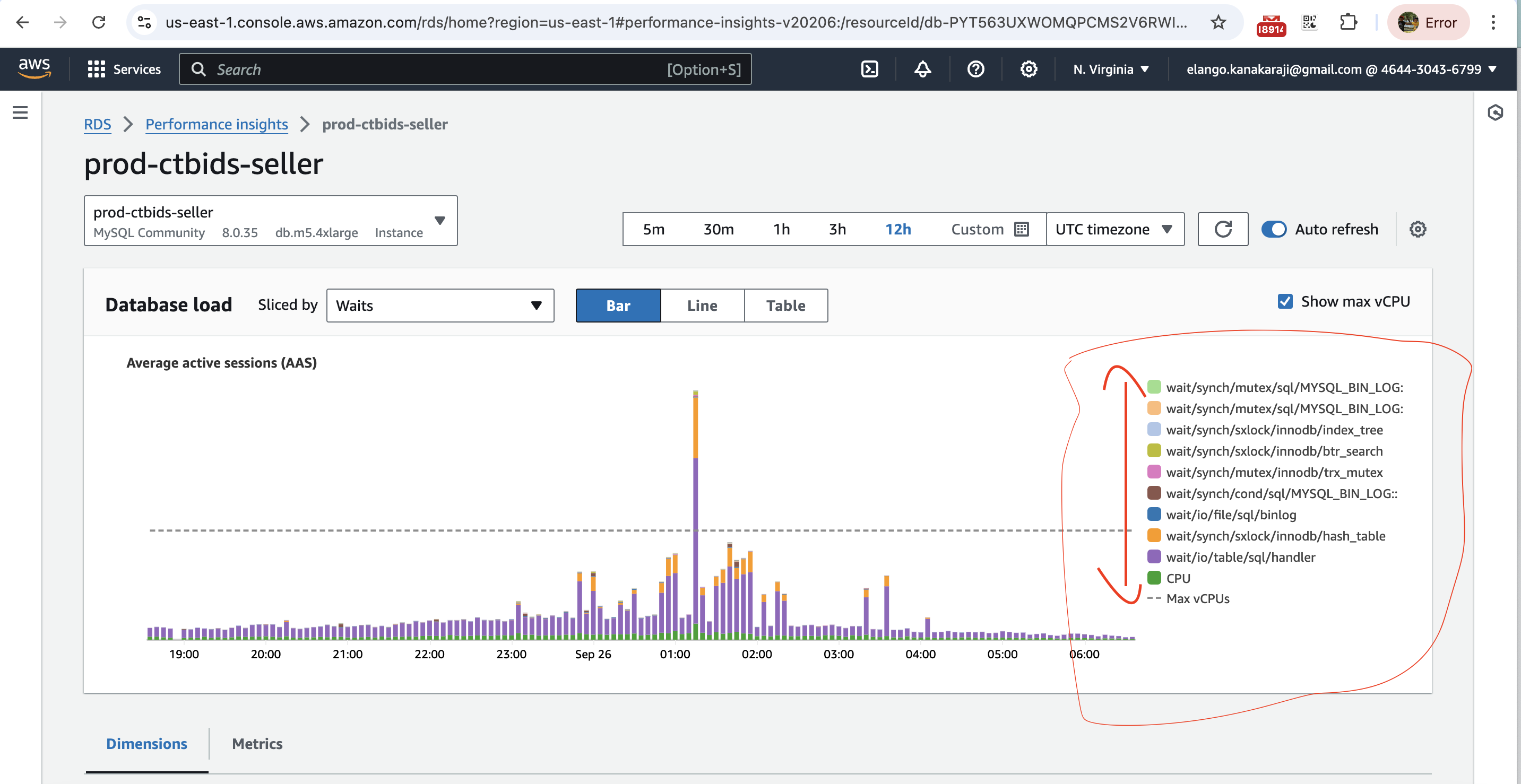Switch to the Metrics tab
Screen dimensions: 1521x784
coord(257,743)
